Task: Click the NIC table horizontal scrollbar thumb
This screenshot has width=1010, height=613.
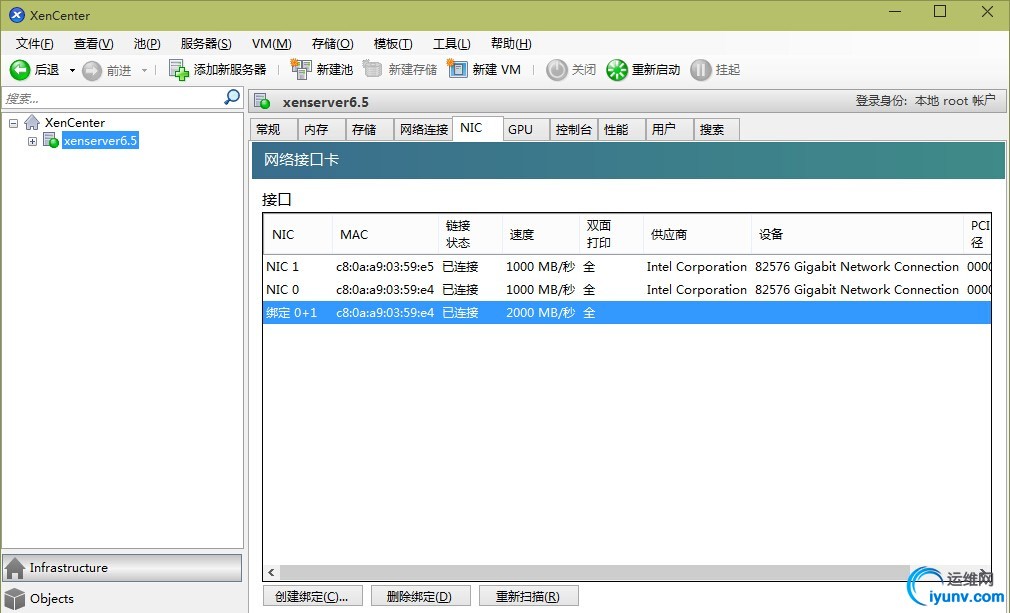Action: pyautogui.click(x=595, y=572)
